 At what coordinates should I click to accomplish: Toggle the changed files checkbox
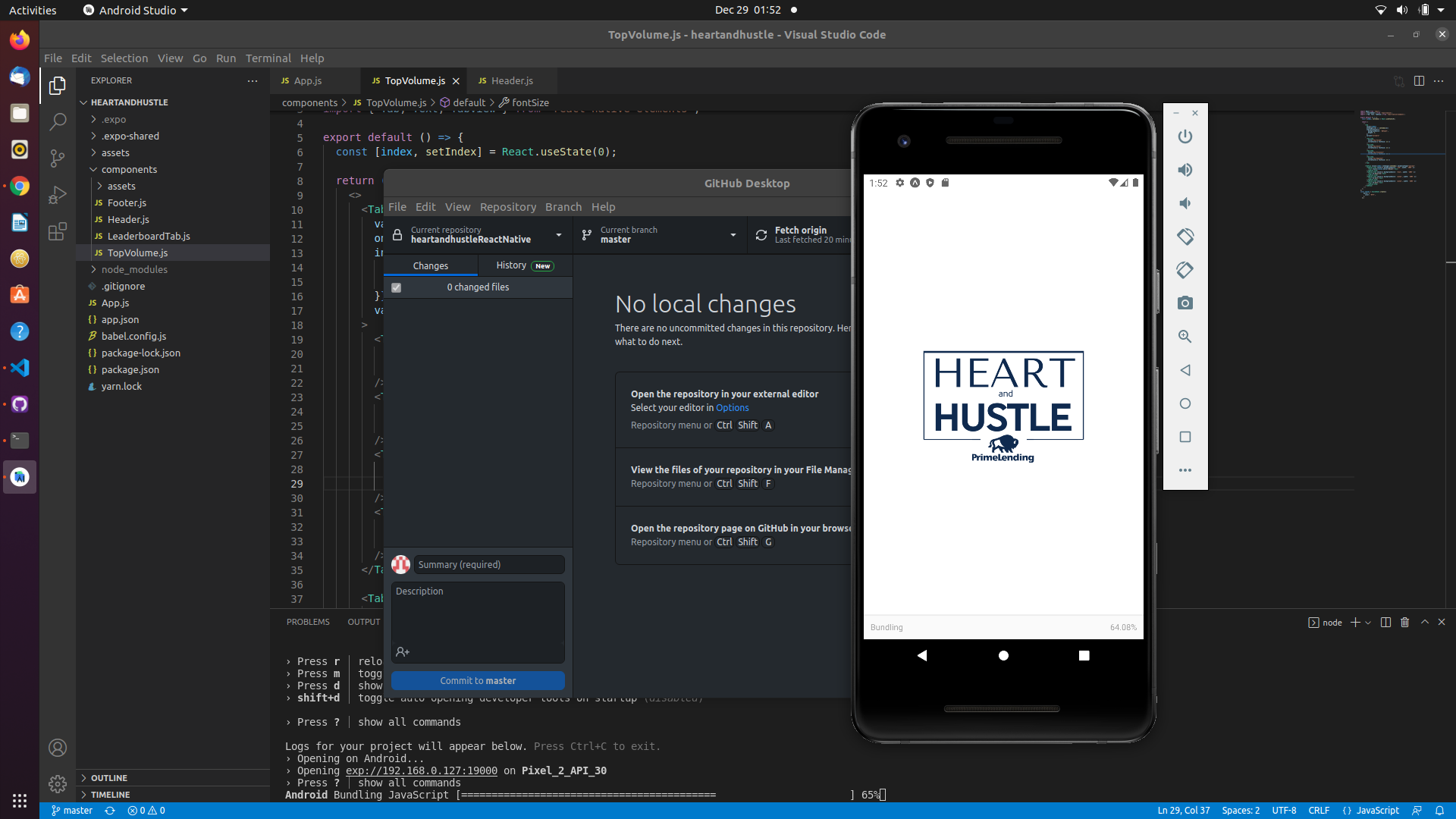(x=396, y=287)
